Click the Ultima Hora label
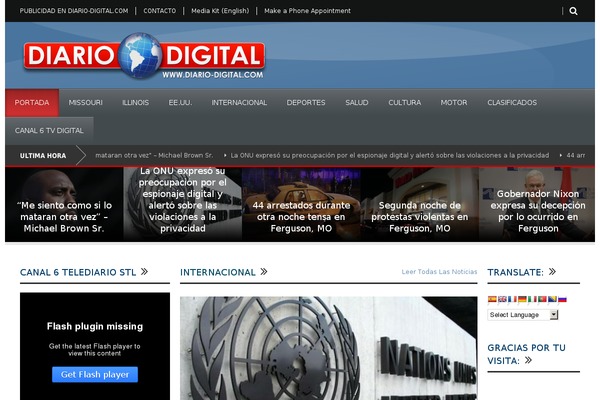The height and width of the screenshot is (400, 600). click(x=43, y=156)
